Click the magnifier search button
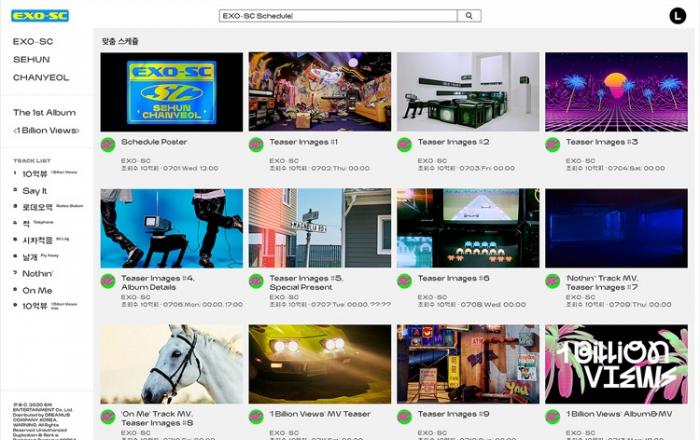 469,16
